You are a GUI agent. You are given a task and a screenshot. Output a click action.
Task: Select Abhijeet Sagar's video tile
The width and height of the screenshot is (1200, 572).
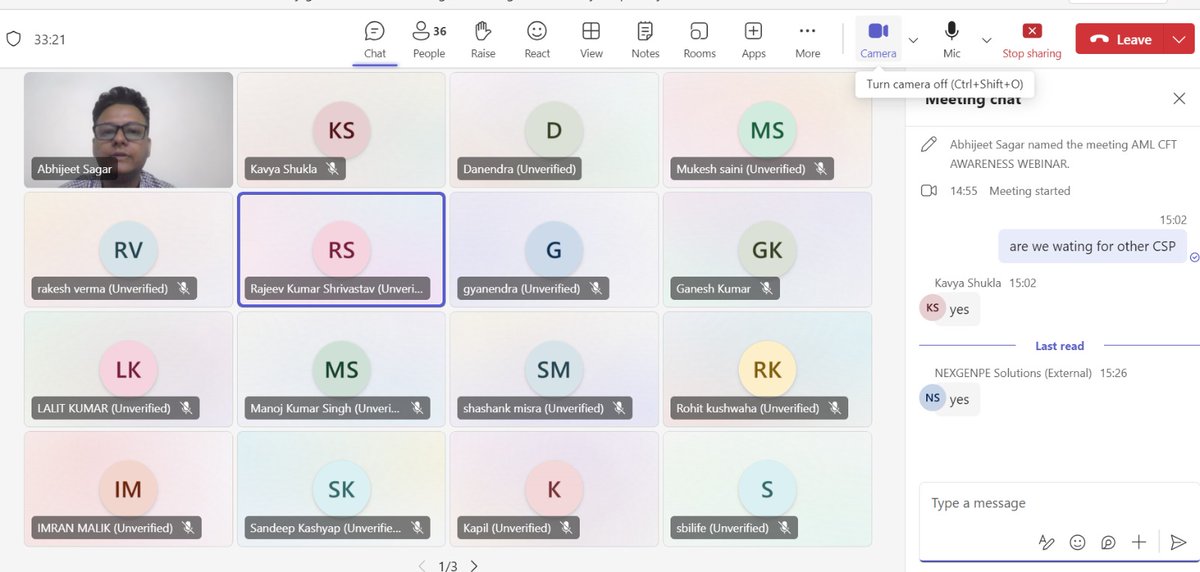pos(128,130)
